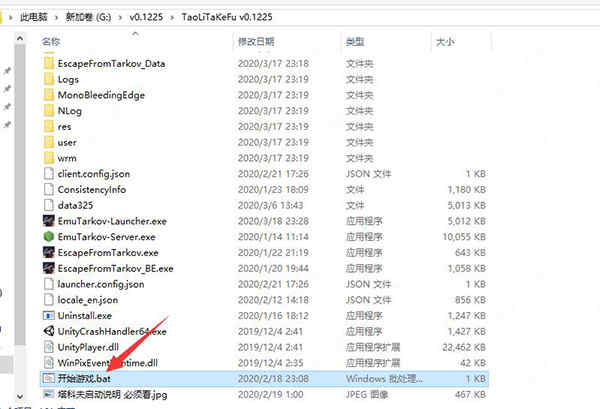Click the UnityPlayer.dll file icon
This screenshot has width=600, height=409.
tap(49, 347)
